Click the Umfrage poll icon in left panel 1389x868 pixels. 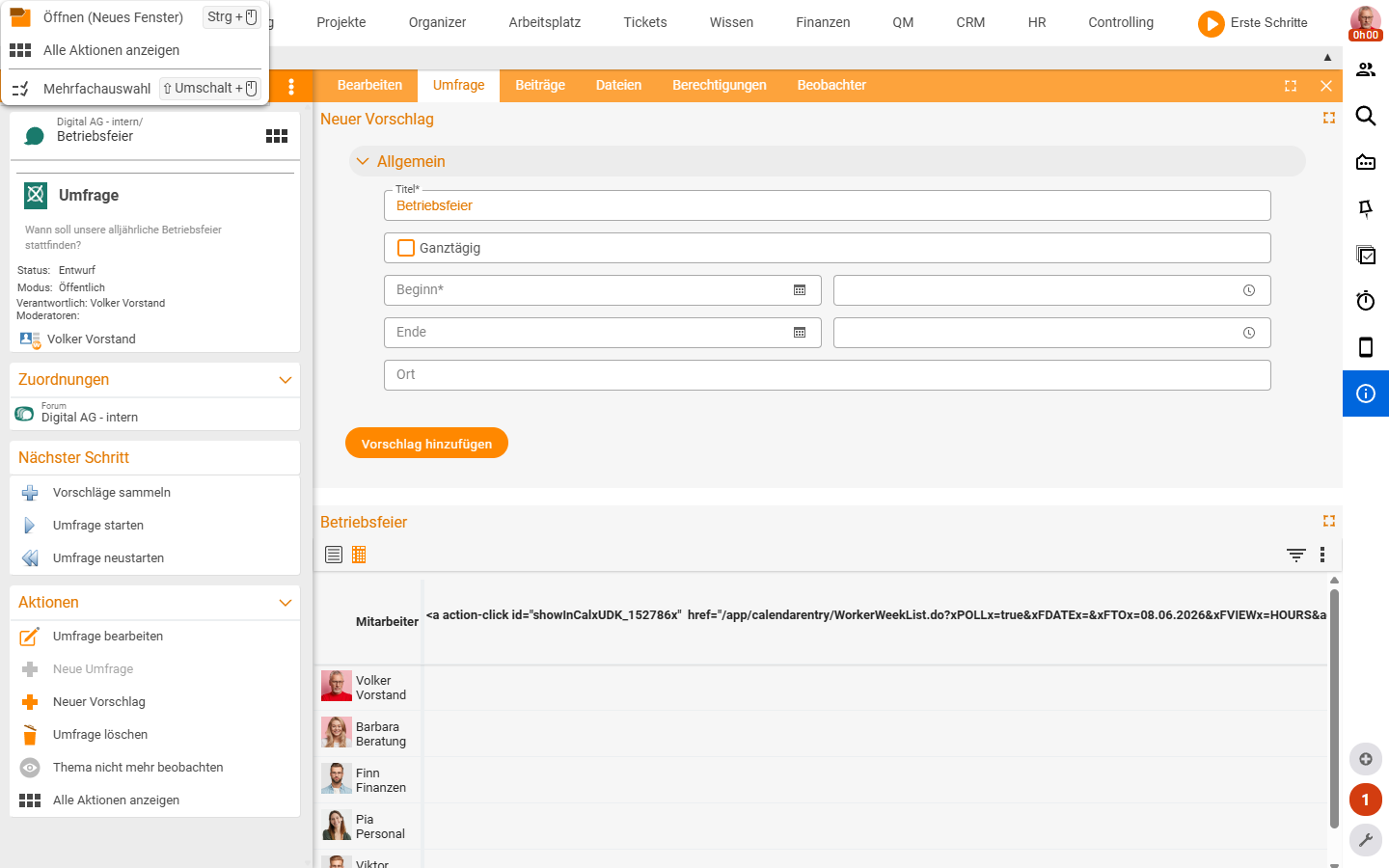click(x=36, y=195)
